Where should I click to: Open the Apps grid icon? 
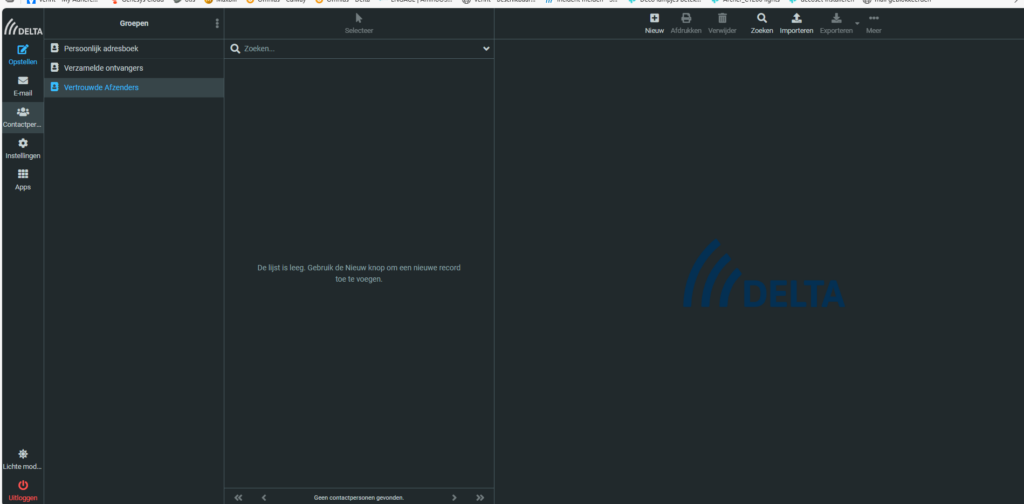click(x=22, y=179)
